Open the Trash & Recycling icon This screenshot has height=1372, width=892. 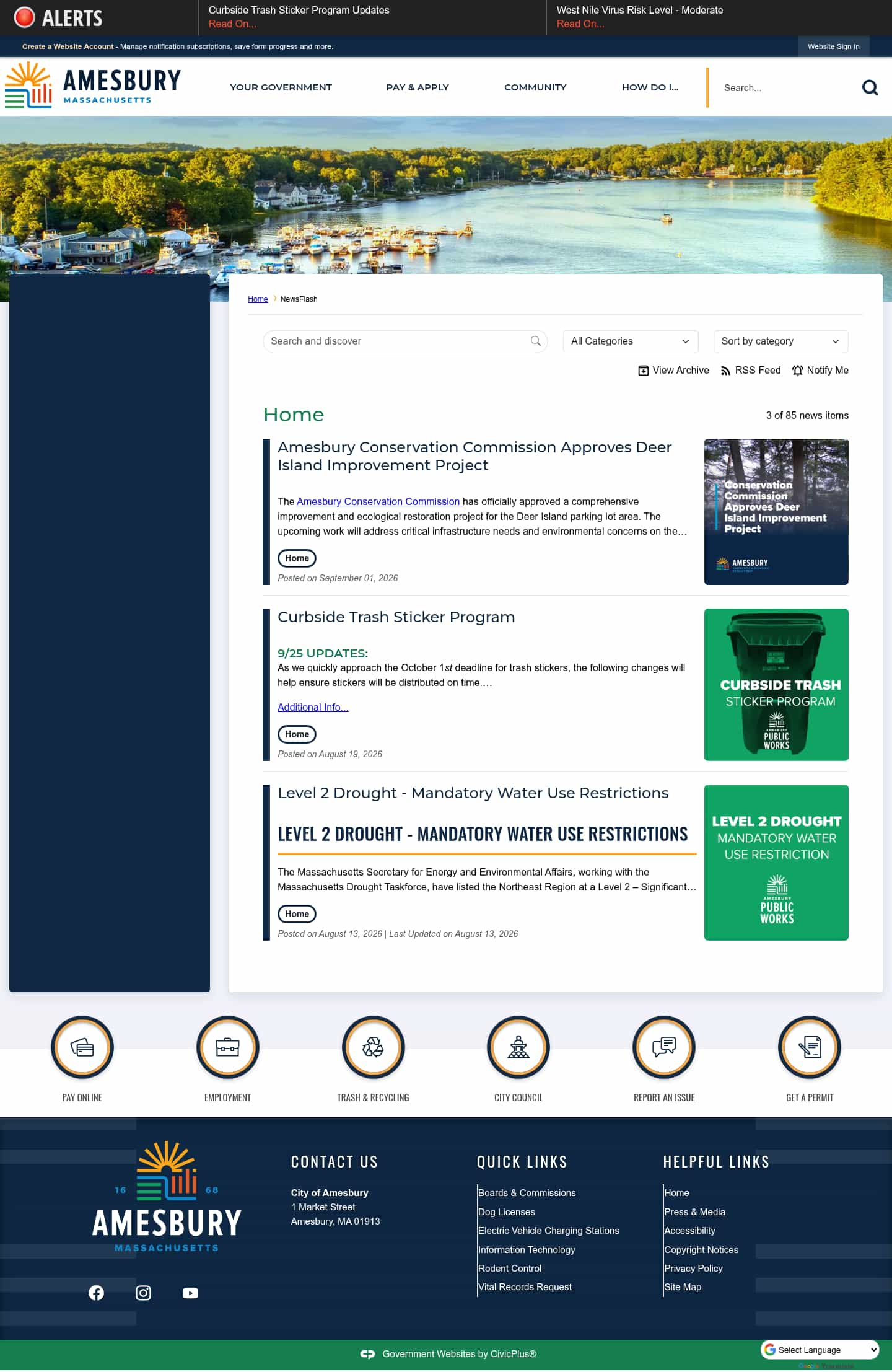coord(373,1047)
